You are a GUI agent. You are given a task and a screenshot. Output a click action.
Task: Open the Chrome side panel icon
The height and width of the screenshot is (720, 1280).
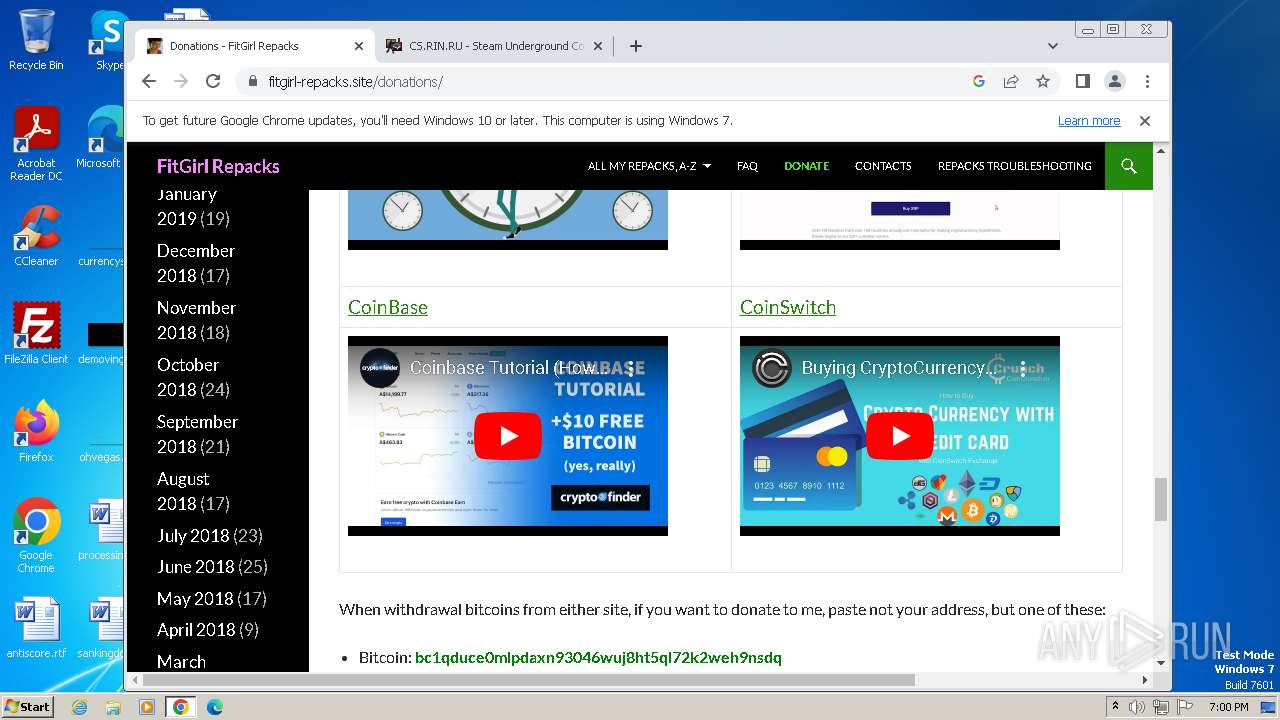click(x=1082, y=81)
